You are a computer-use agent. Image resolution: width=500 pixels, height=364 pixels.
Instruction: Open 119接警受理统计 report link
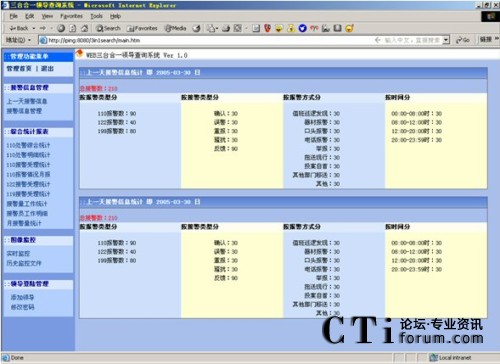click(28, 194)
